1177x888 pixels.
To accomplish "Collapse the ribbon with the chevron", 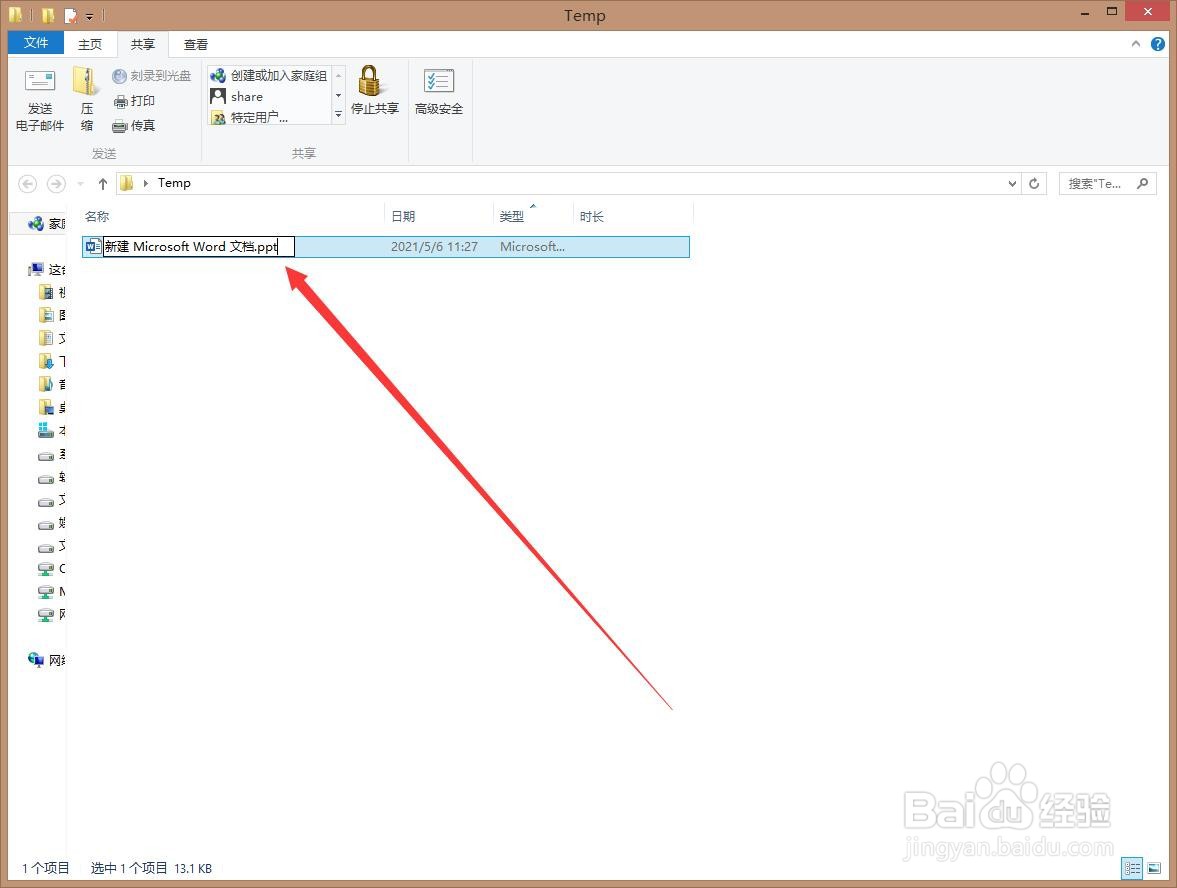I will (x=1136, y=44).
